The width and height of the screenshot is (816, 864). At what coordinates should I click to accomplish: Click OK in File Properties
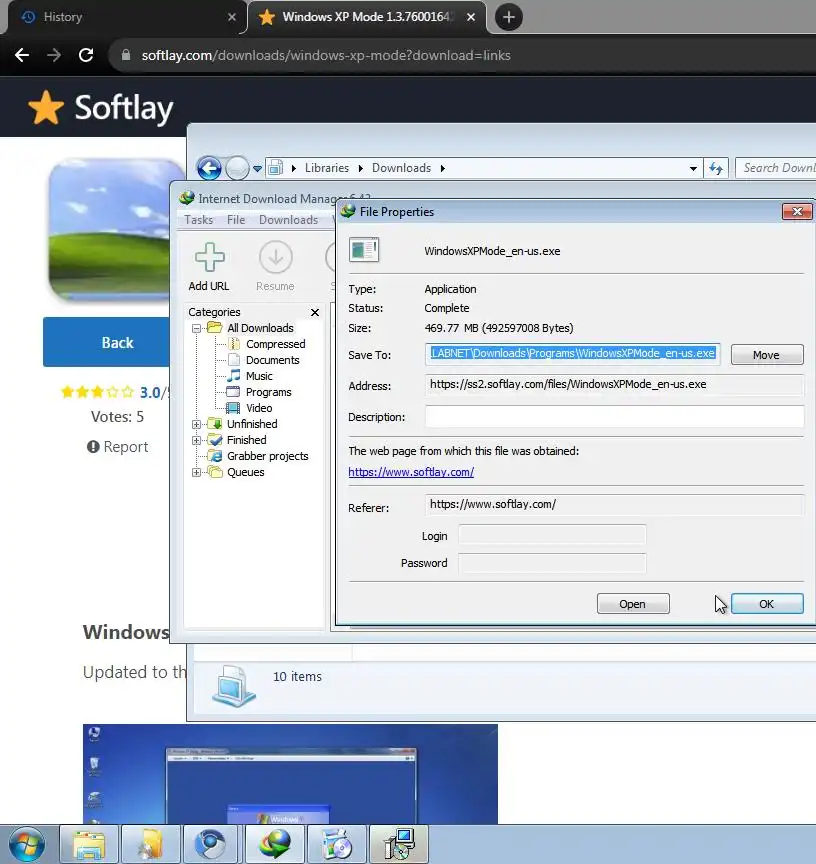click(767, 604)
